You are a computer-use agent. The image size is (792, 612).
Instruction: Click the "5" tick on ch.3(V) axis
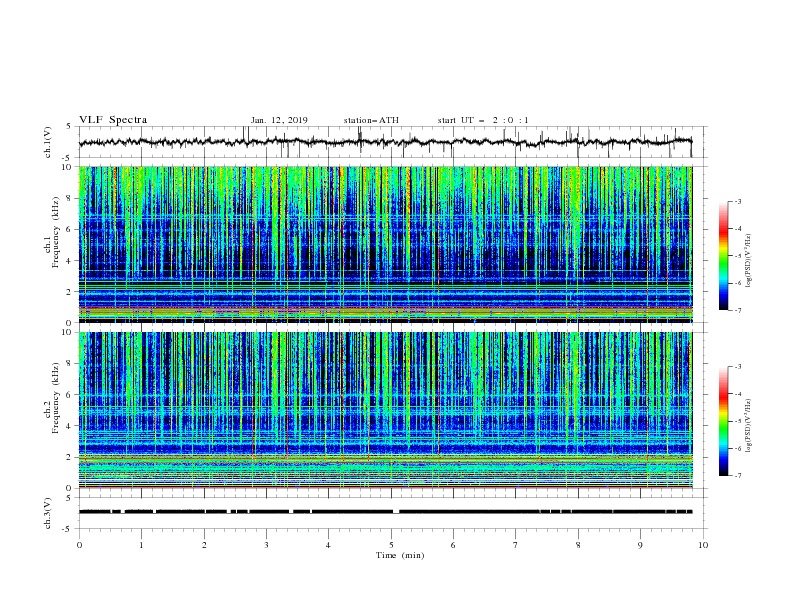tap(69, 498)
